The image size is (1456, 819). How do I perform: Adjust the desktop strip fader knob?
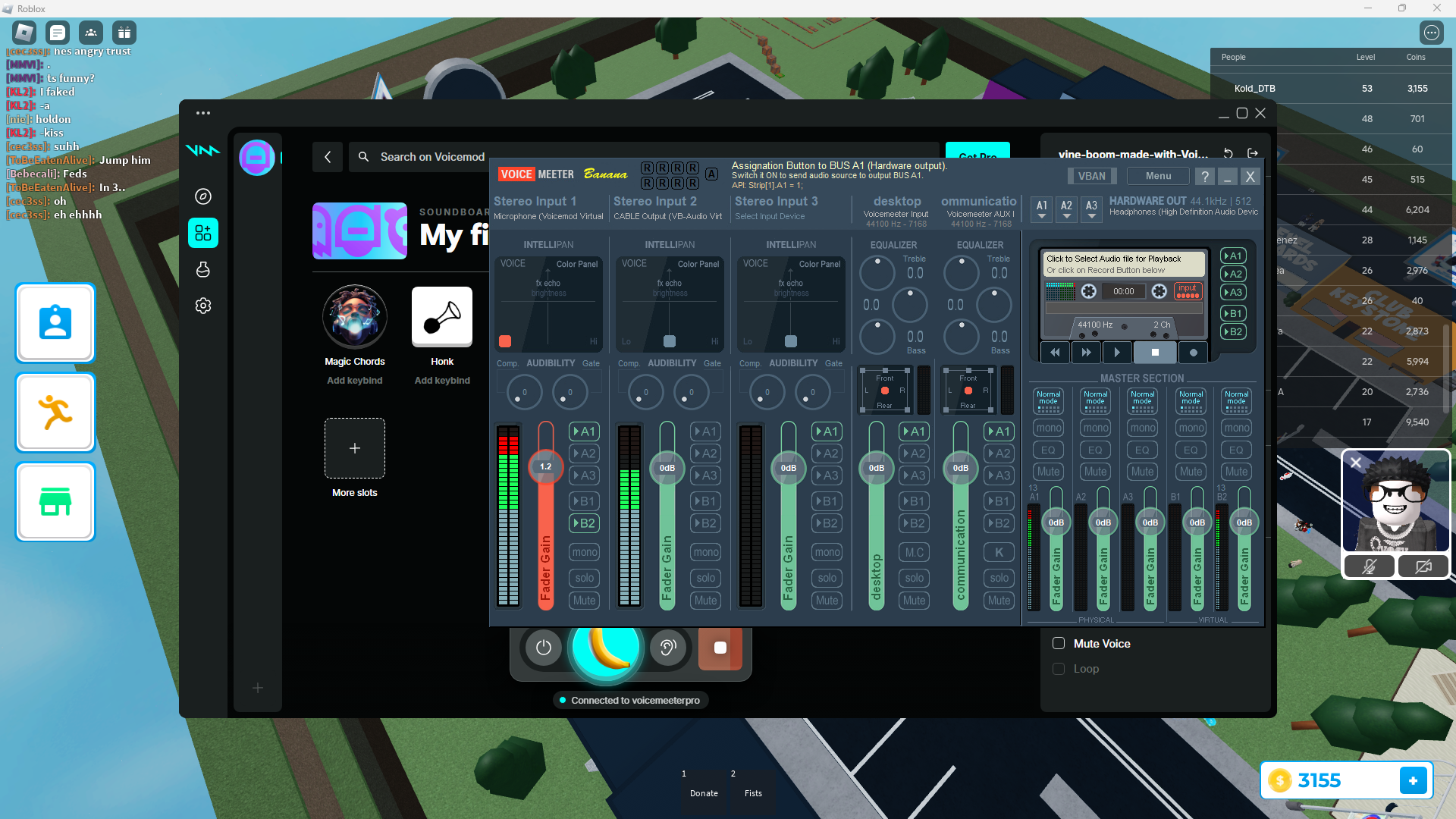pyautogui.click(x=877, y=468)
